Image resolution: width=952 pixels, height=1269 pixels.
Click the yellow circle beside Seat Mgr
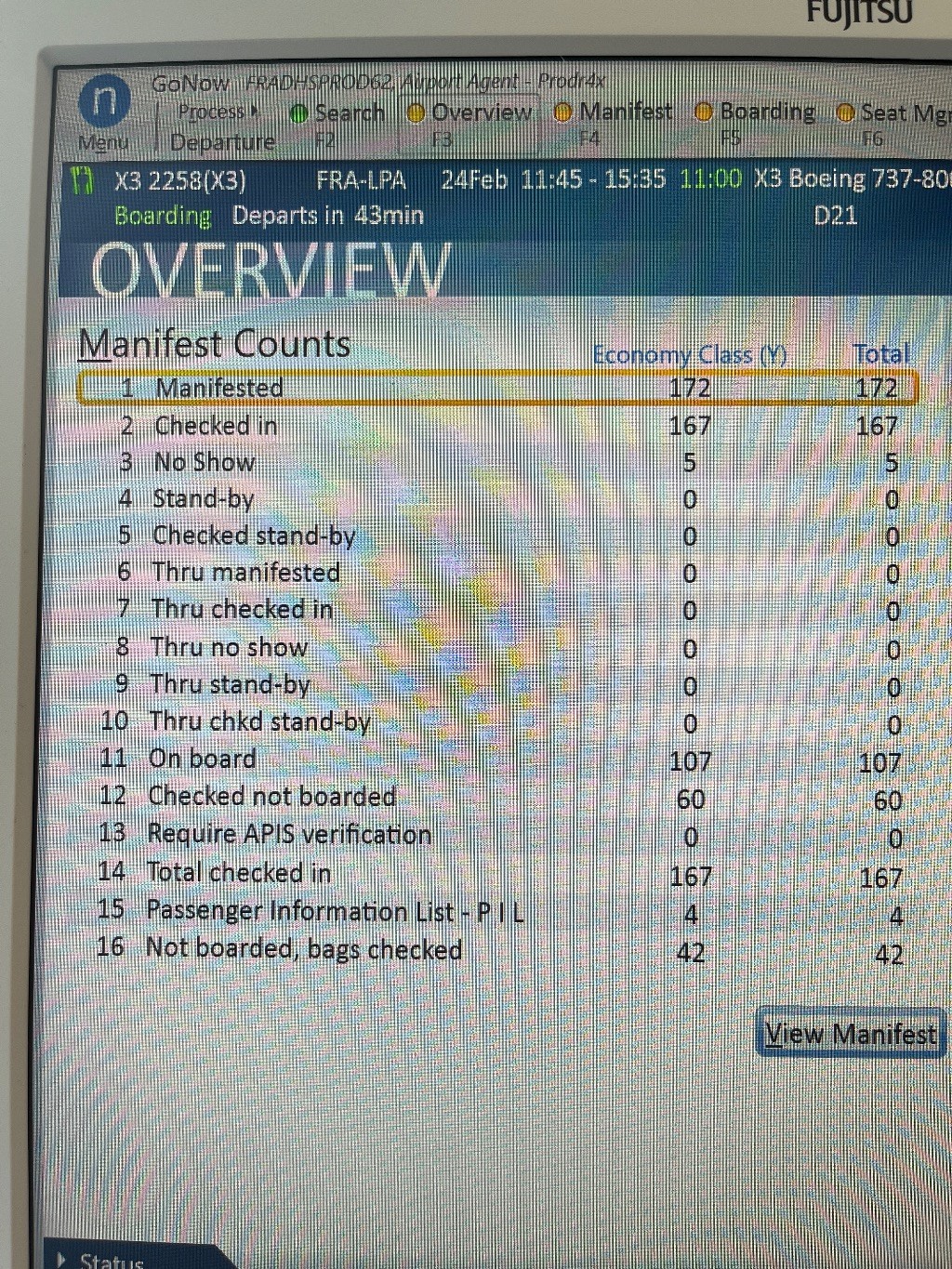[x=845, y=113]
